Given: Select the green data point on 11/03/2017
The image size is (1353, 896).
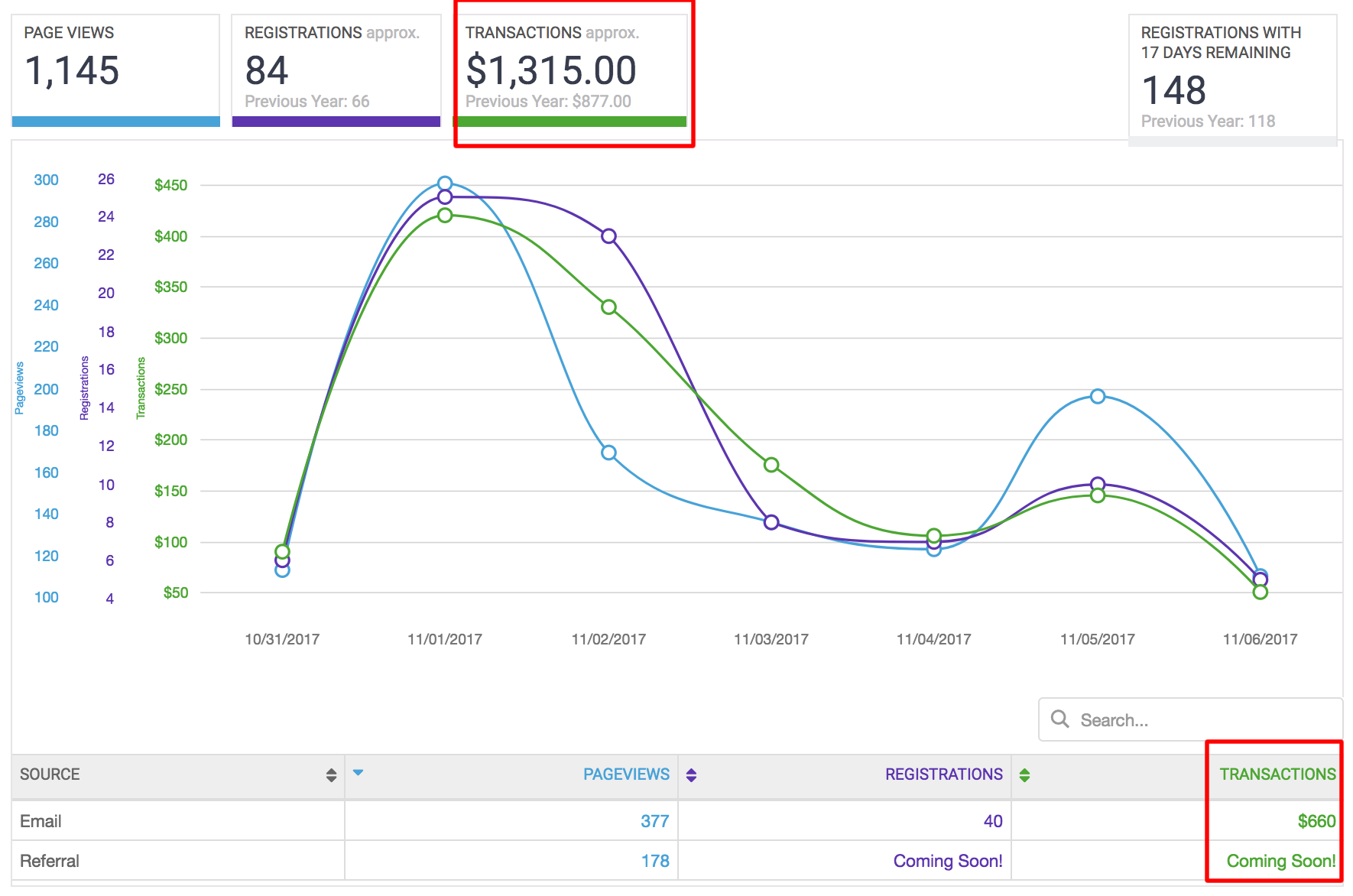Looking at the screenshot, I should [770, 464].
